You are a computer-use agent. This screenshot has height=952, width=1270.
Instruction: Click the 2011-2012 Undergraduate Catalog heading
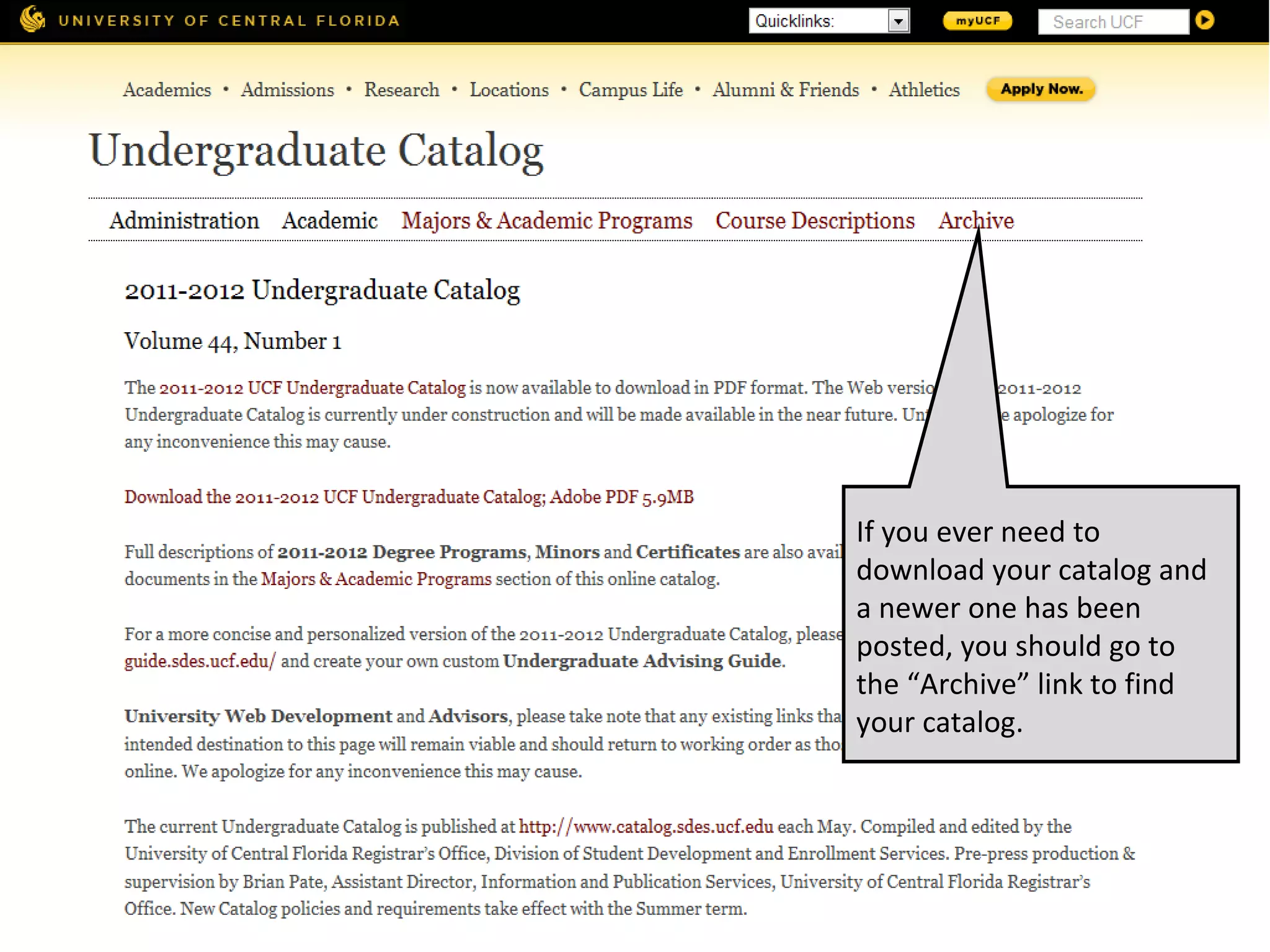pyautogui.click(x=322, y=291)
